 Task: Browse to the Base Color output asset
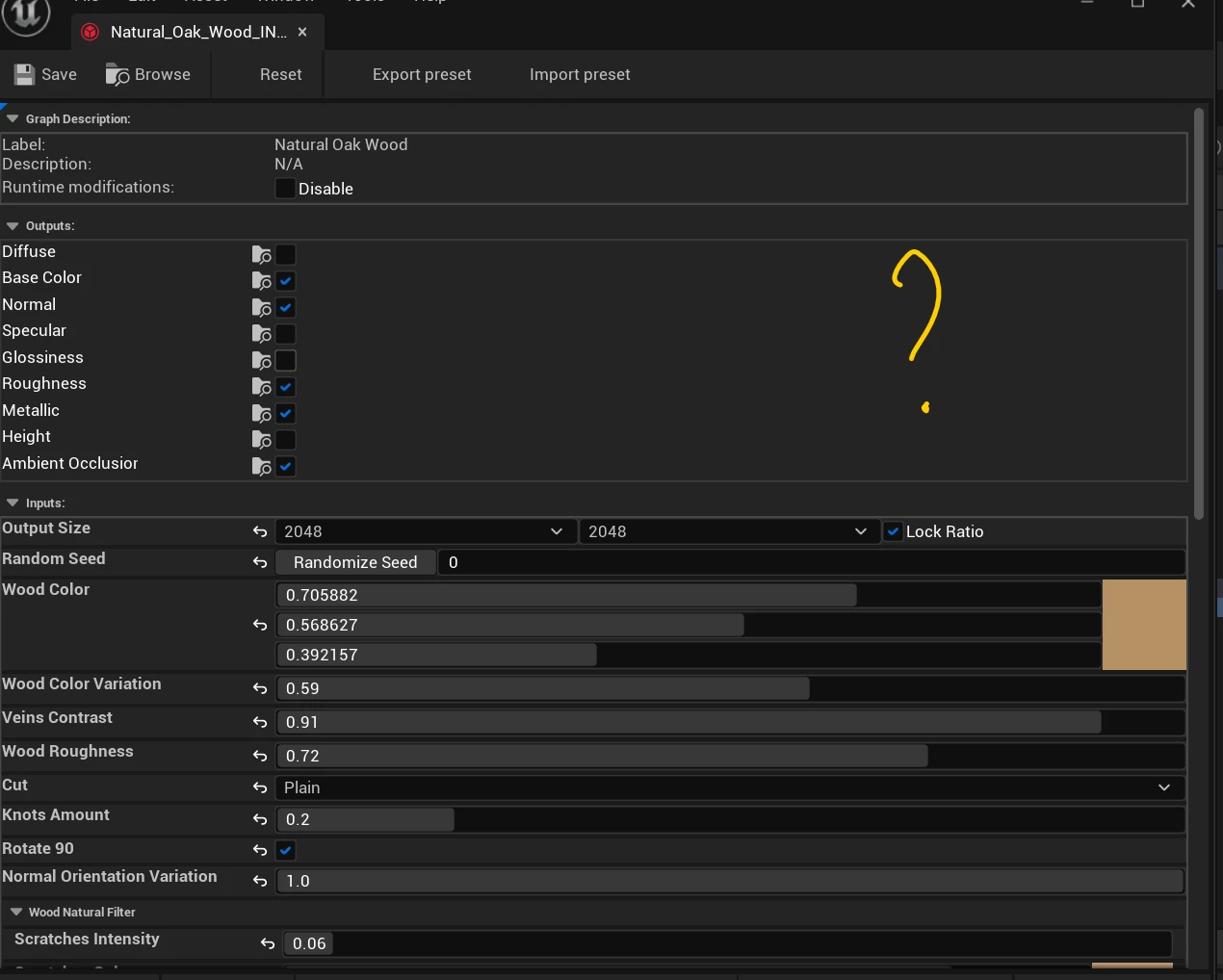coord(261,280)
